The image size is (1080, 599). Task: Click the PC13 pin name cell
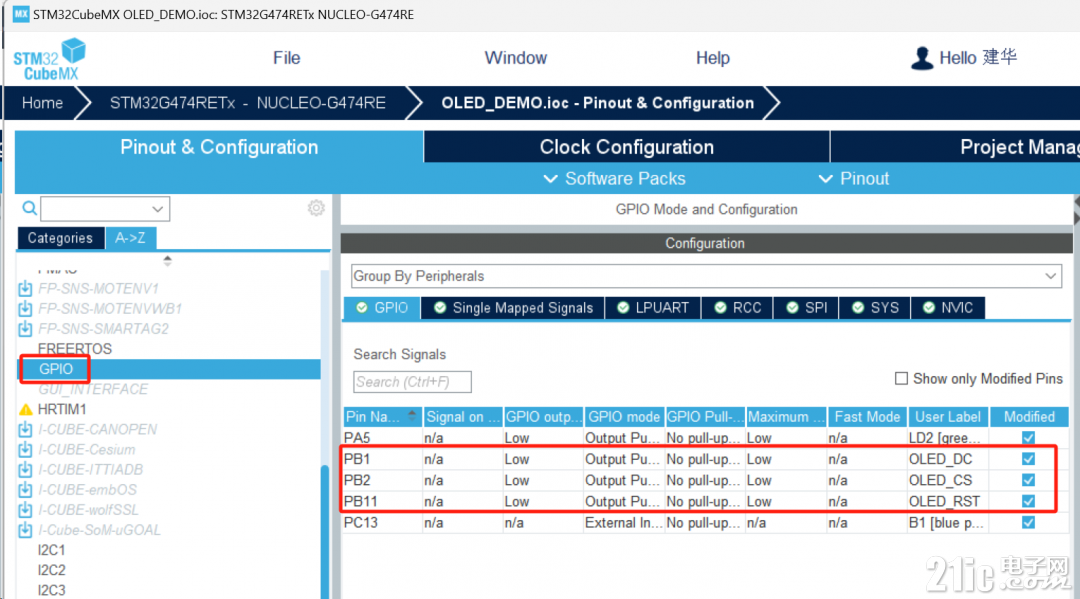(x=382, y=523)
